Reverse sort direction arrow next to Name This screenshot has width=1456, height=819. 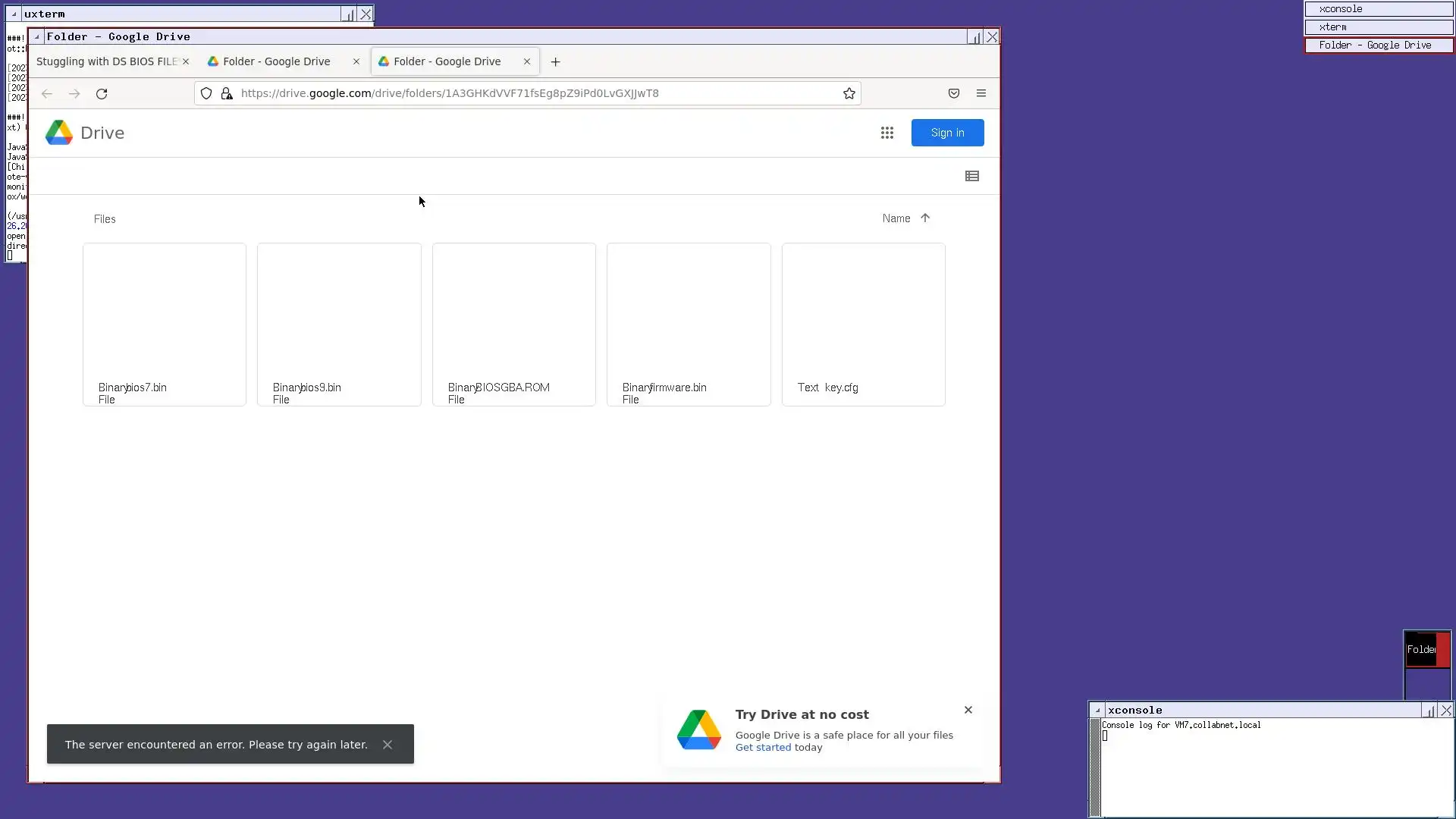(x=924, y=218)
